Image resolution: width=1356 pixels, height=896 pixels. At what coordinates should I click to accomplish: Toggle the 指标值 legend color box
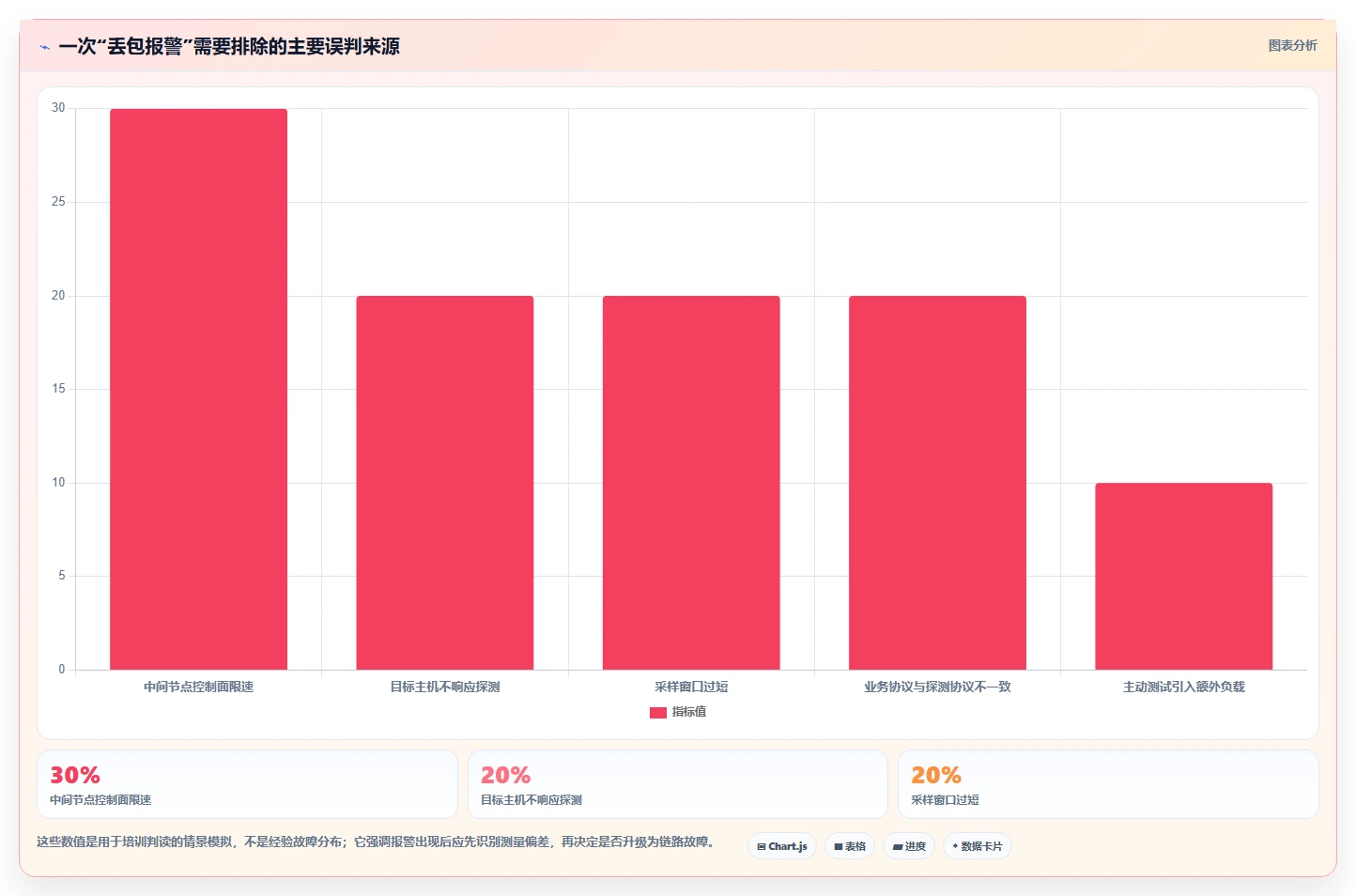(658, 713)
